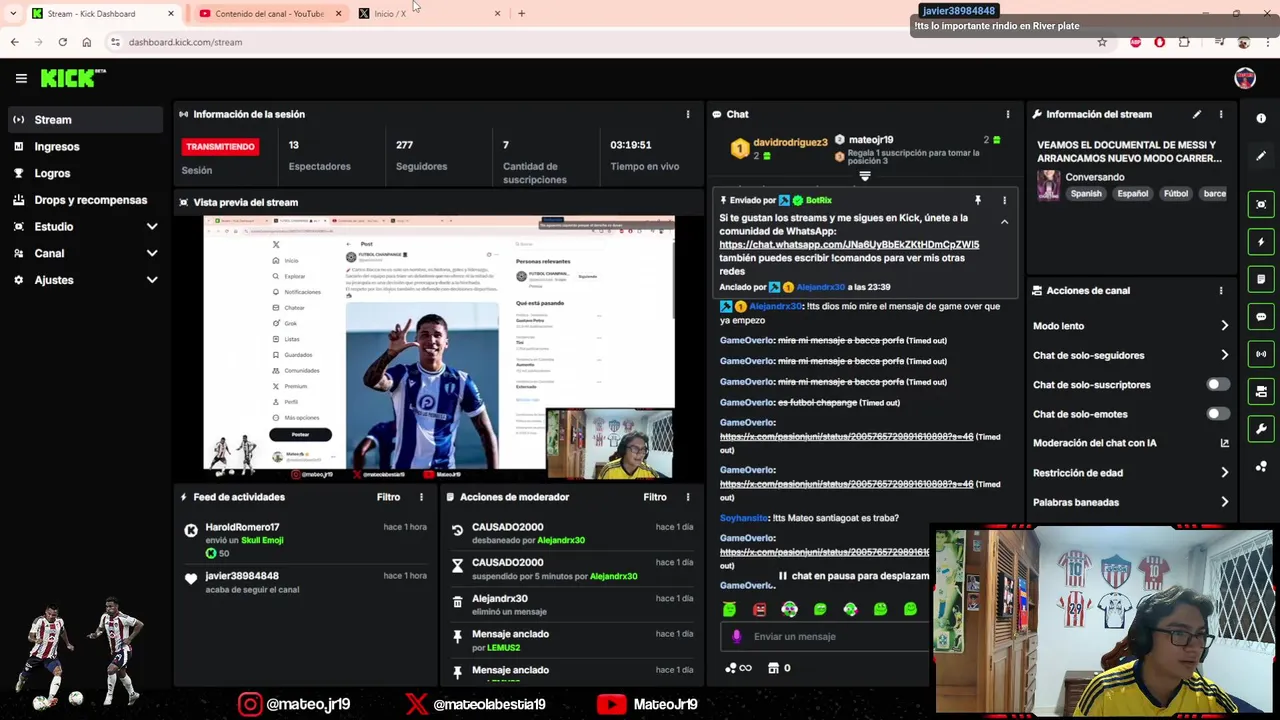Viewport: 1280px width, 720px height.
Task: Open Drops y recompensas in sidebar
Action: click(x=85, y=200)
